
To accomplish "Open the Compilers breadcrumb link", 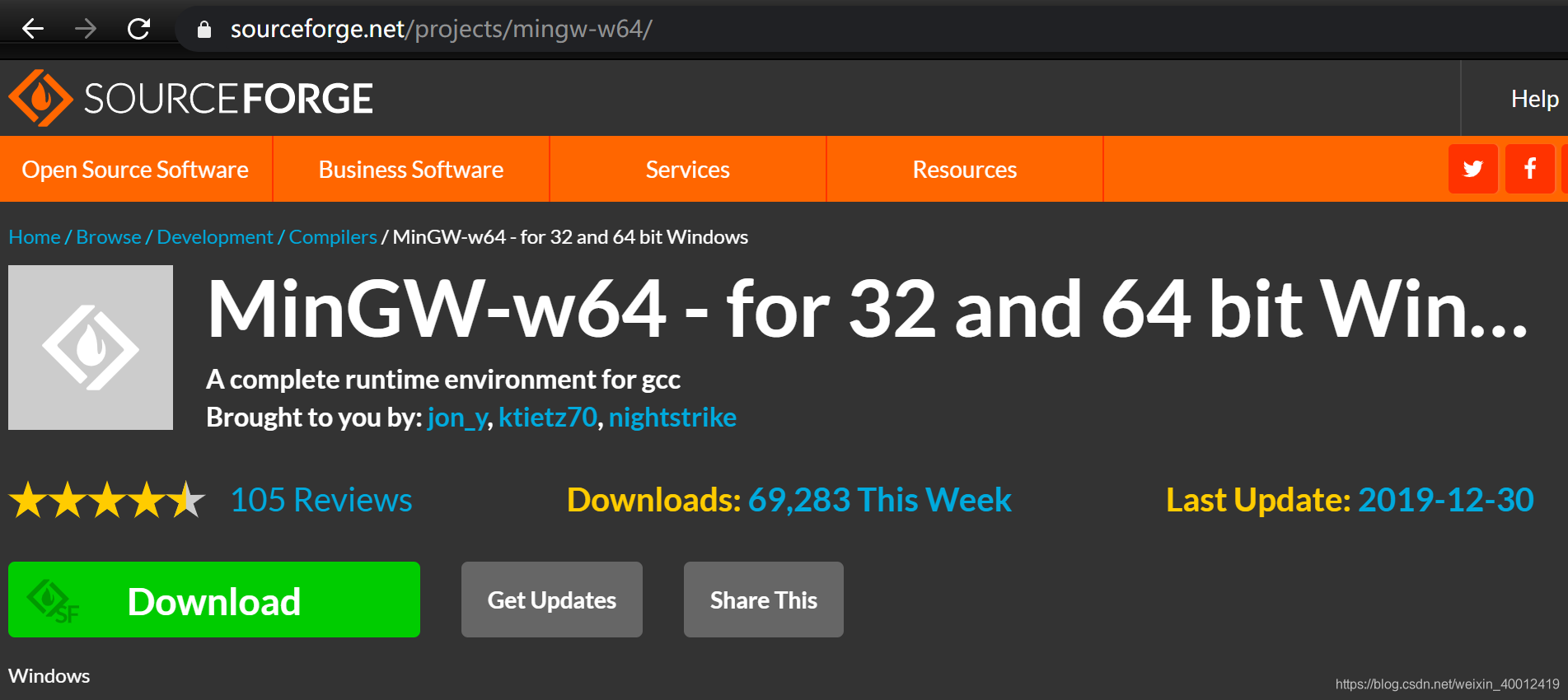I will click(x=333, y=237).
